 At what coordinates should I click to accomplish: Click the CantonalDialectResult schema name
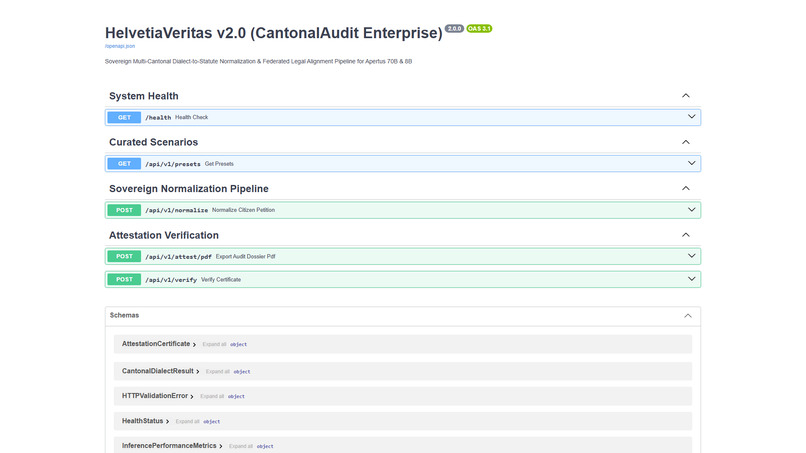(x=158, y=371)
